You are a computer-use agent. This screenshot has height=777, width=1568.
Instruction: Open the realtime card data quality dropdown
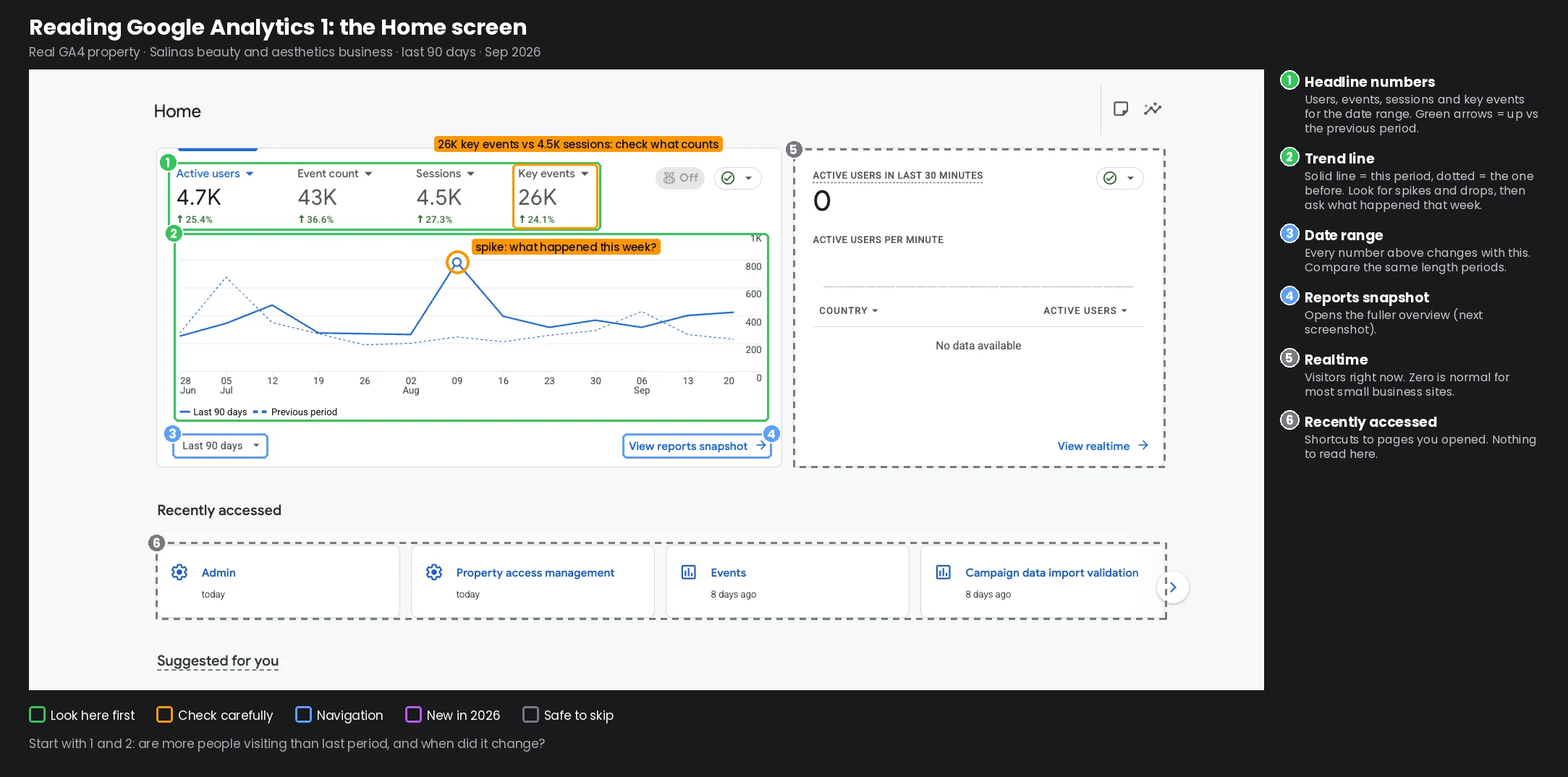[x=1120, y=178]
